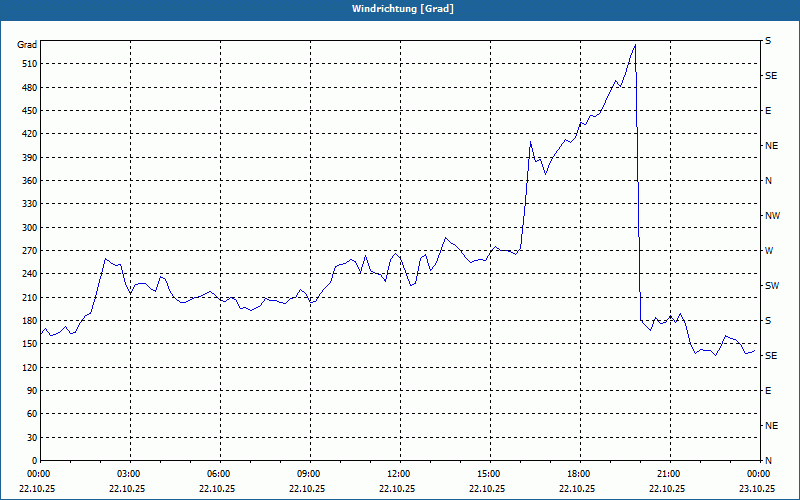Select the S compass label level with 180
Screen dimensions: 800x500
pyautogui.click(x=768, y=321)
